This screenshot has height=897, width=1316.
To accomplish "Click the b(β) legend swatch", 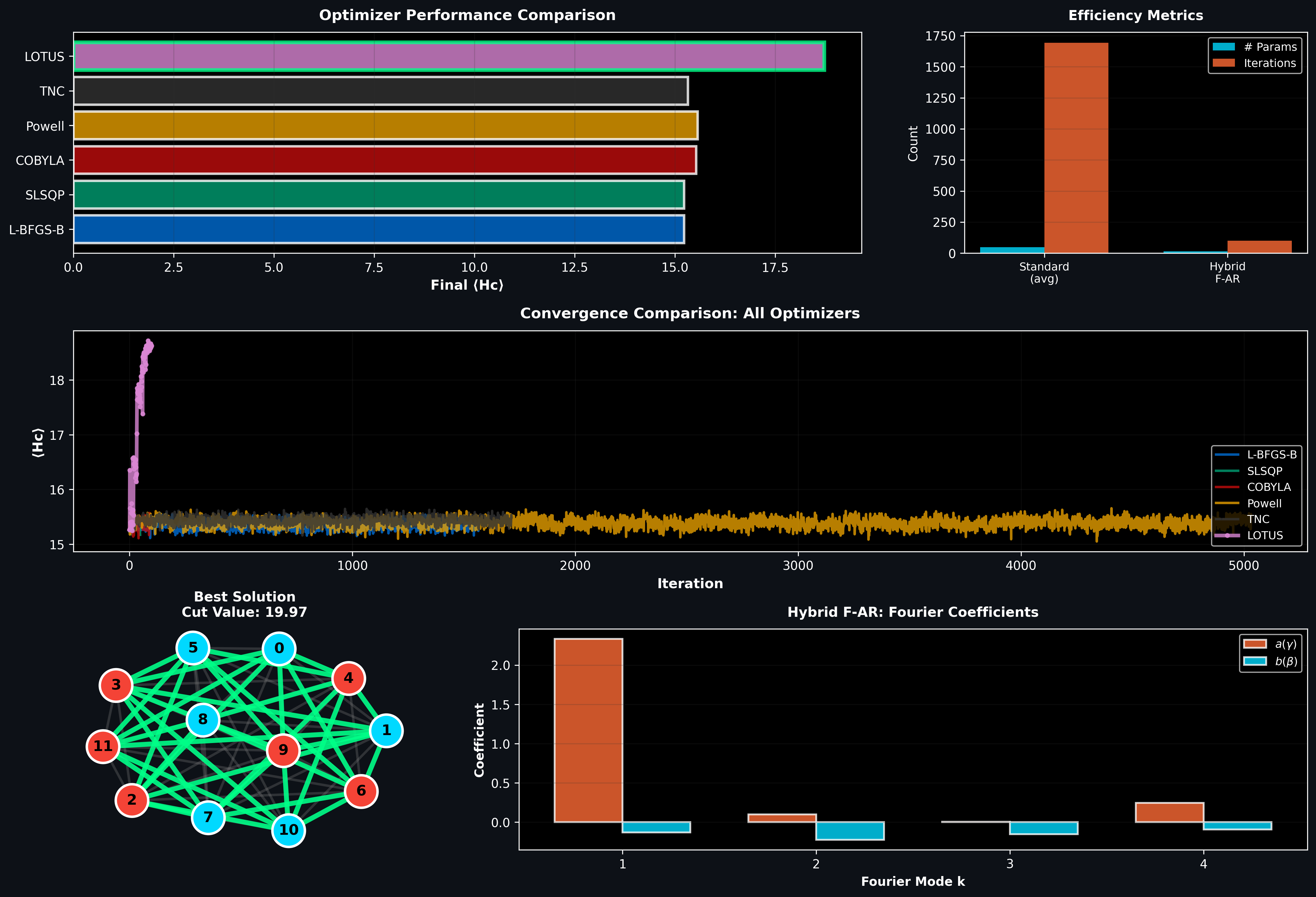I will pyautogui.click(x=1255, y=661).
